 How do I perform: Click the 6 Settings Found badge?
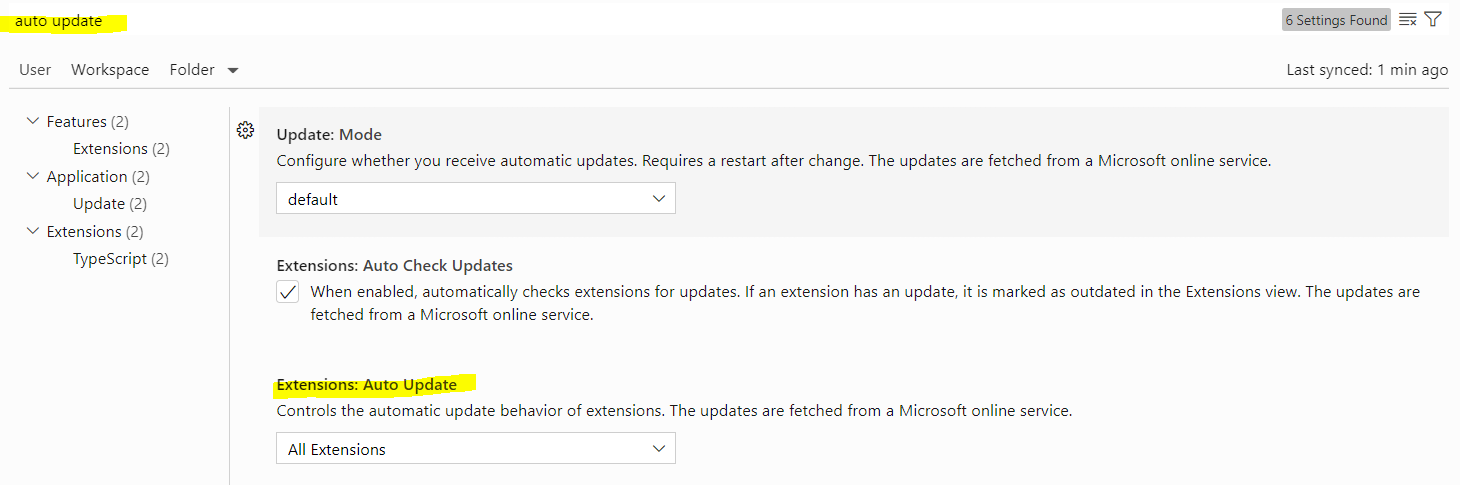point(1337,20)
